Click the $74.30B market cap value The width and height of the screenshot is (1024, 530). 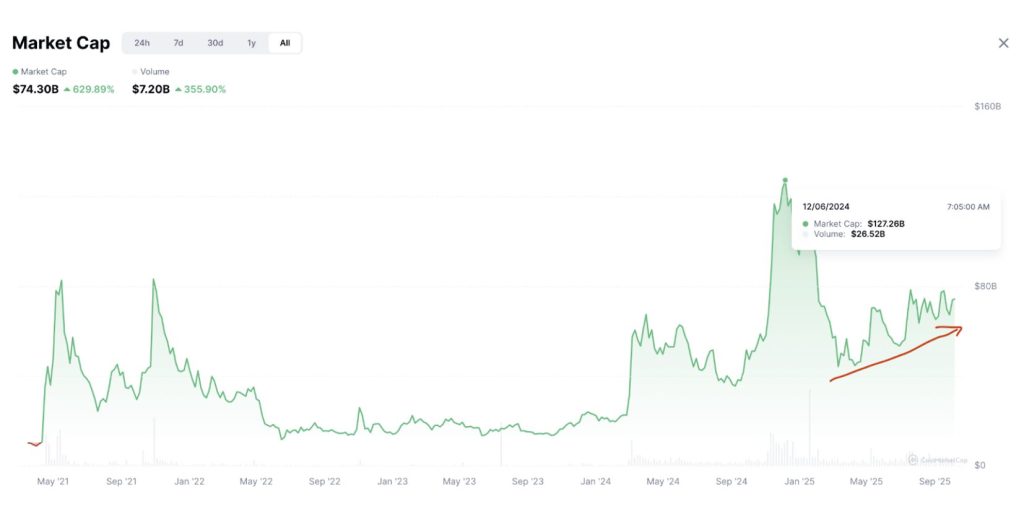click(x=35, y=90)
